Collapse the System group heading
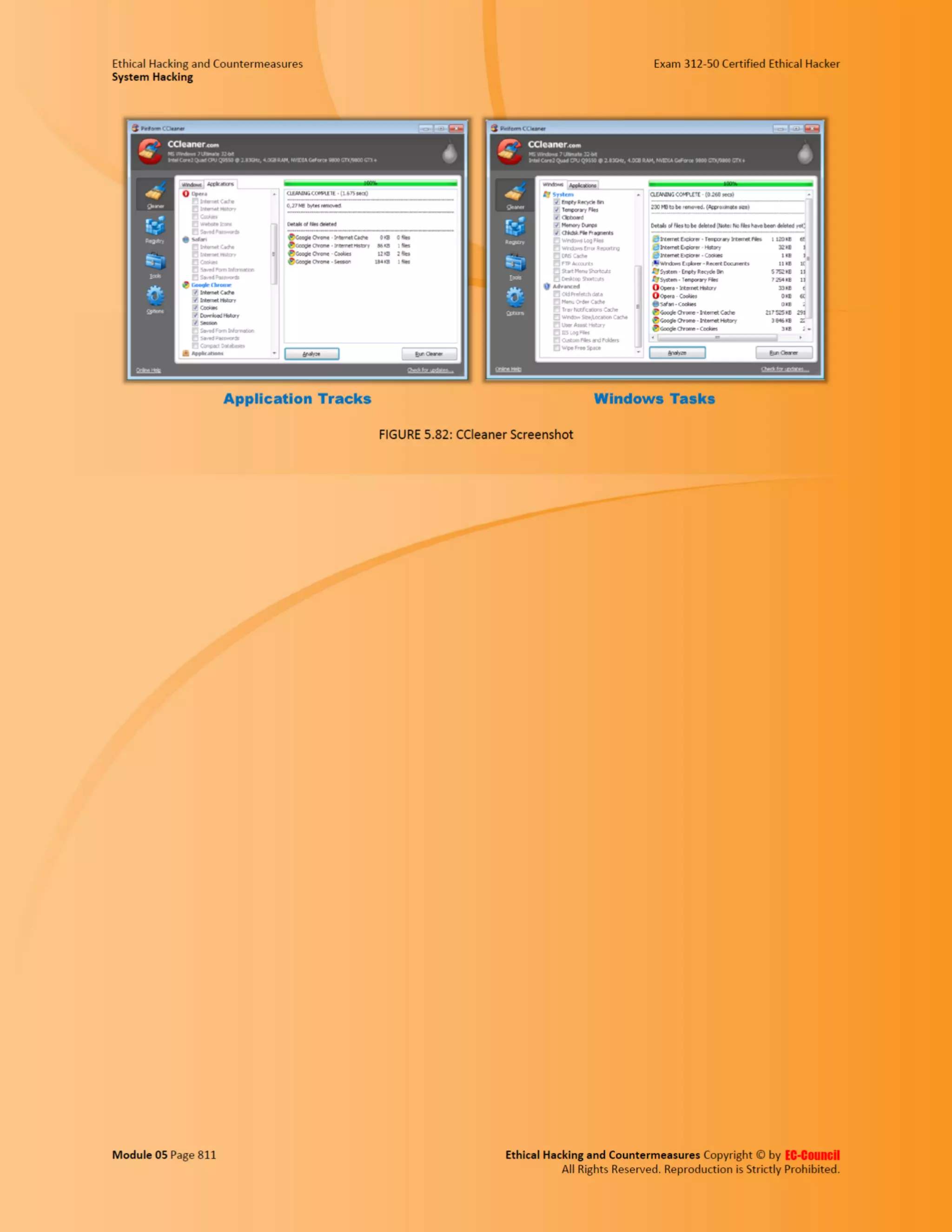952x1232 pixels. click(x=562, y=194)
